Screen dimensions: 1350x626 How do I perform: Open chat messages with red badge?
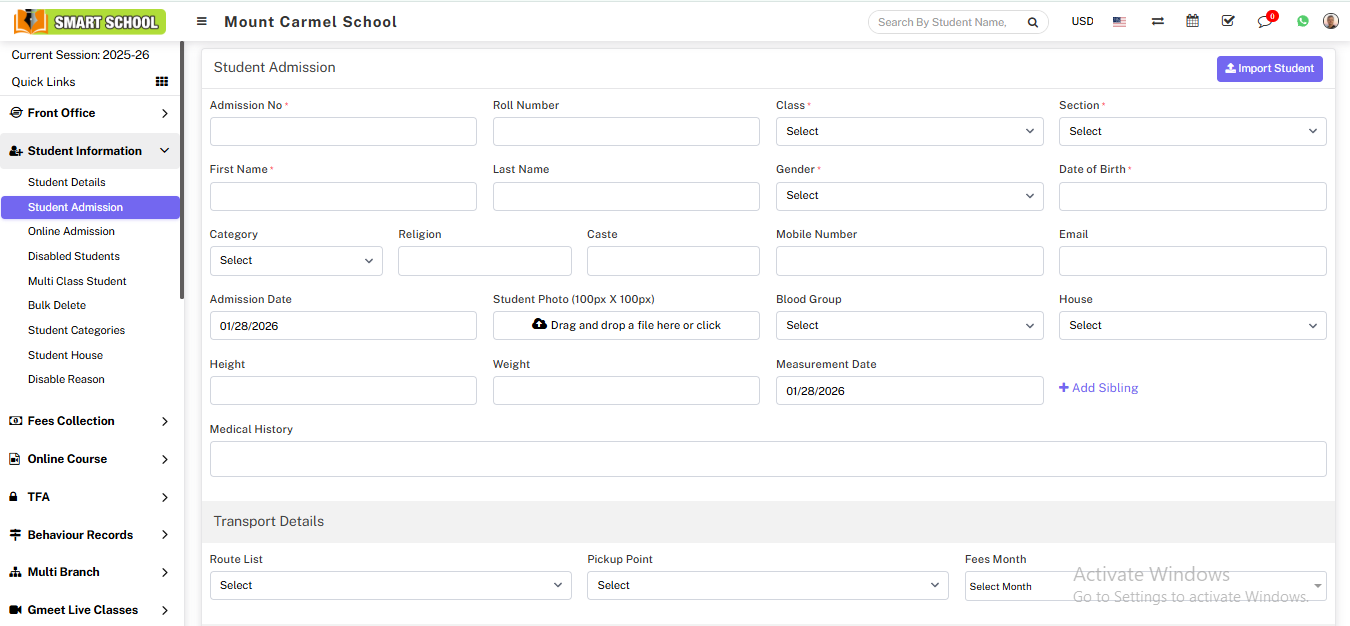pyautogui.click(x=1265, y=21)
